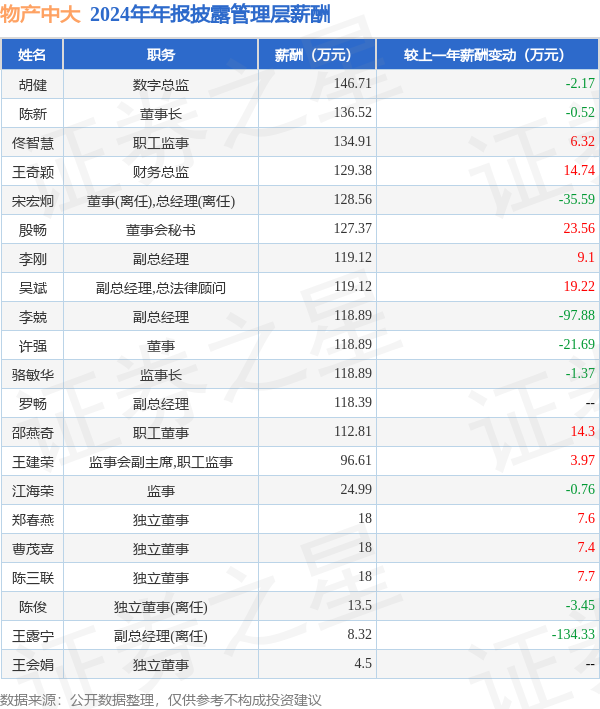
Task: Click the 副总经理,总法律顾问 cell
Action: point(161,287)
